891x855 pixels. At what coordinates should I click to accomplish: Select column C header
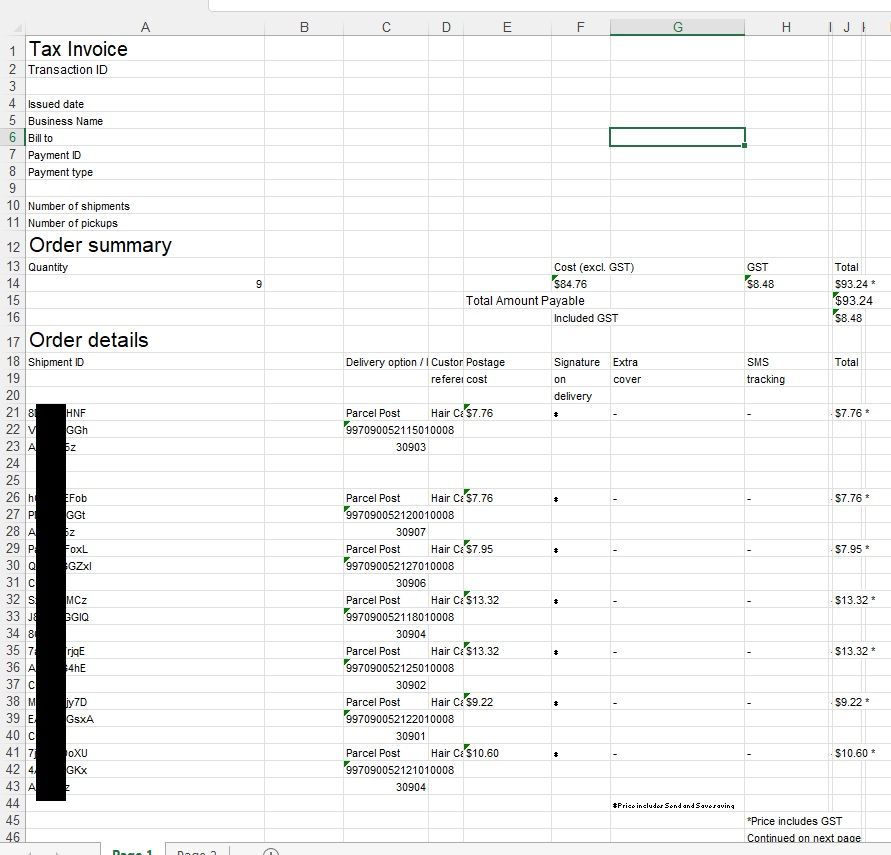click(386, 27)
